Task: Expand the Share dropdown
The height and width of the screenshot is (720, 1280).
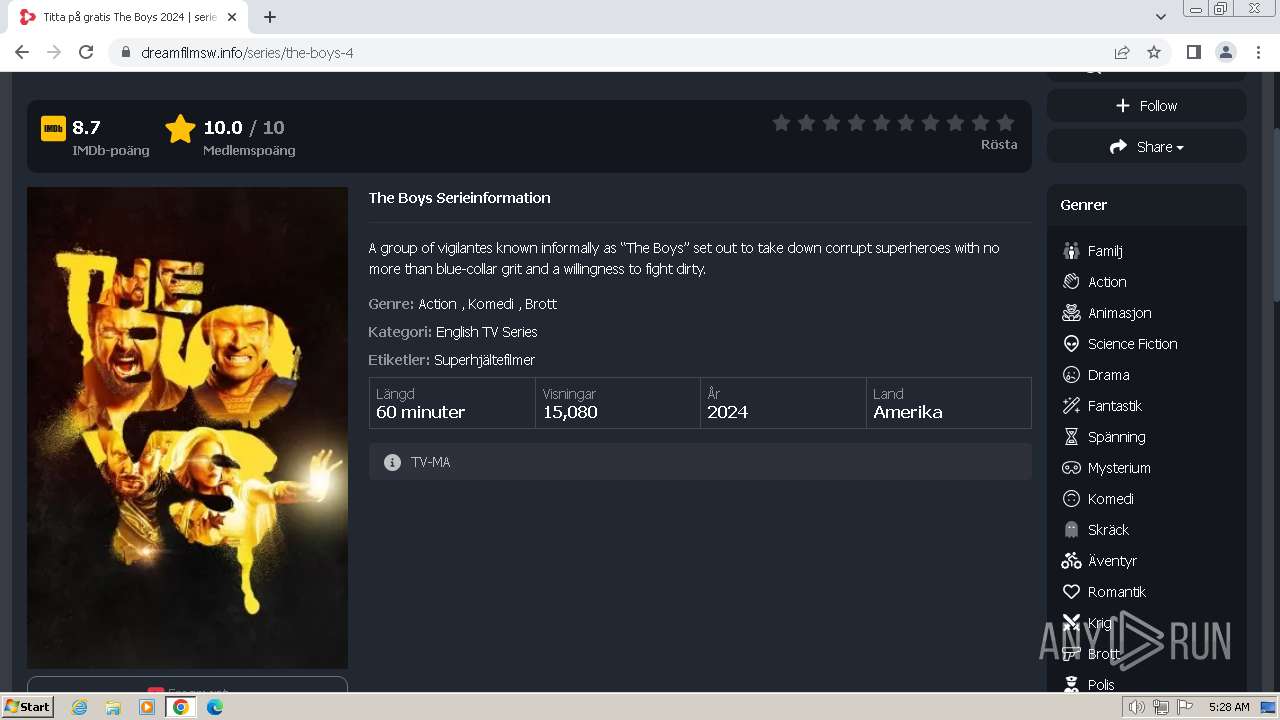Action: (x=1147, y=147)
